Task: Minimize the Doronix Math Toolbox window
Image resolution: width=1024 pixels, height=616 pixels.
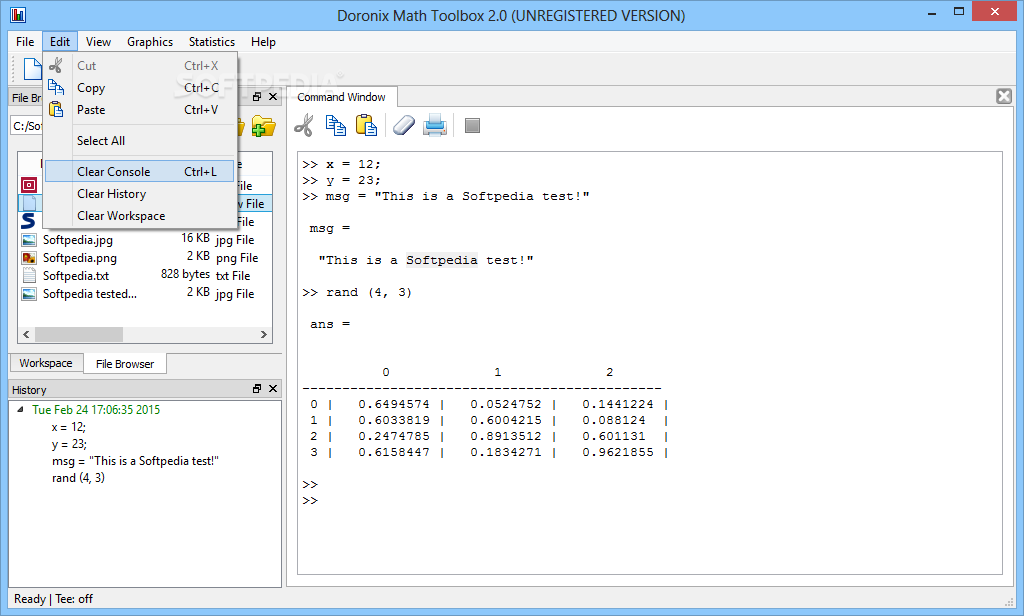Action: 932,12
